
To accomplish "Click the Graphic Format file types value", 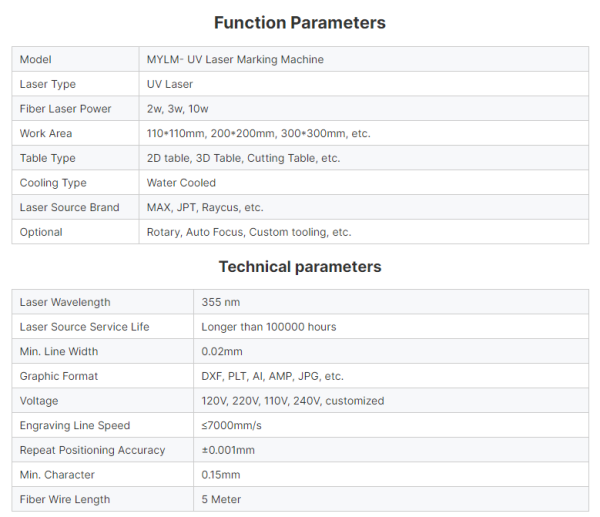I will pos(272,376).
